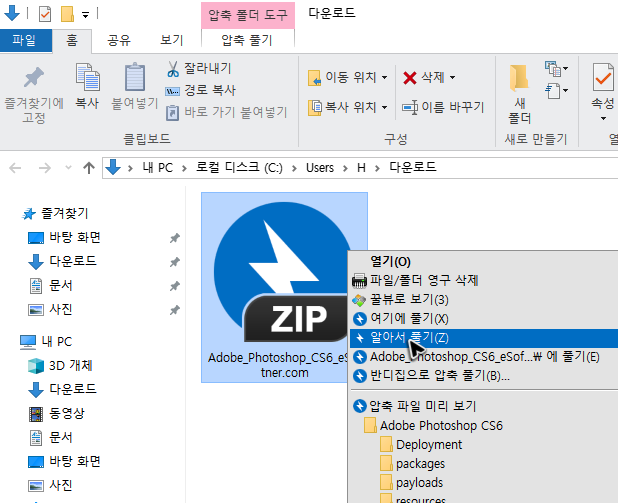Open the File (파일) tab
This screenshot has height=503, width=619.
coord(24,40)
